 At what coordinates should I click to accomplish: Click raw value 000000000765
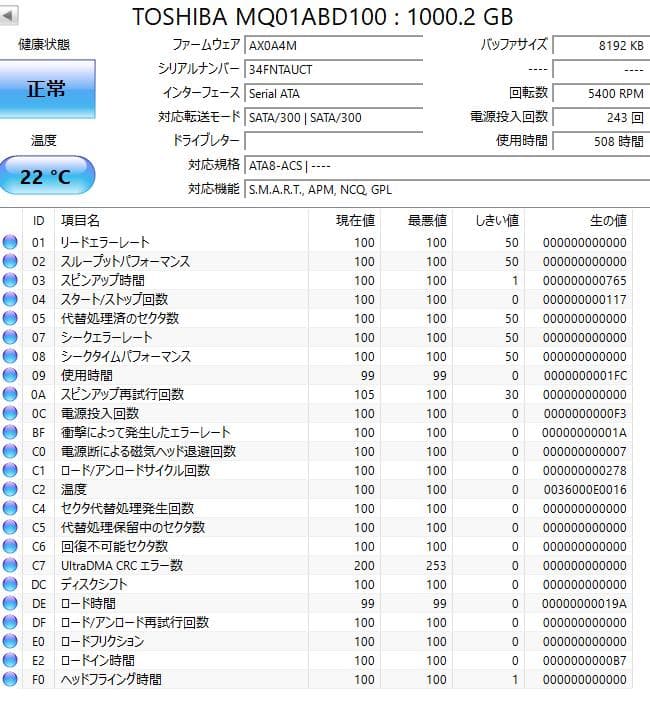tap(585, 281)
